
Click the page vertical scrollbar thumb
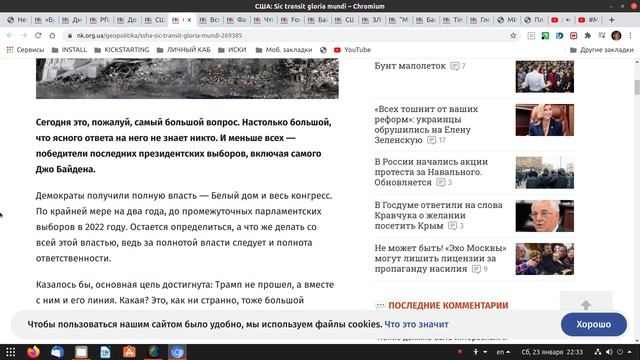pyautogui.click(x=637, y=87)
